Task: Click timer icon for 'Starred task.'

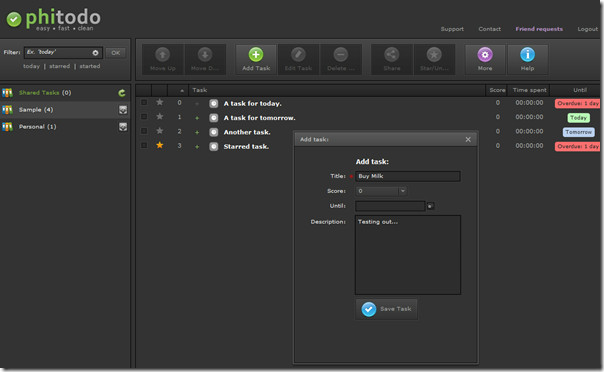Action: tap(214, 146)
